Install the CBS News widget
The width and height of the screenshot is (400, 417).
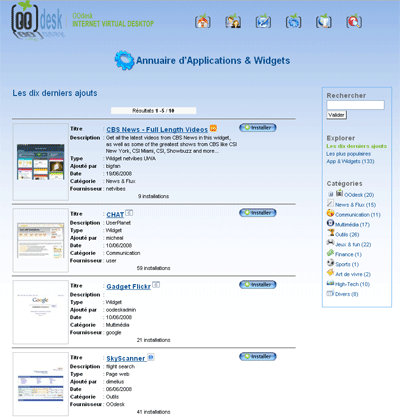click(x=258, y=128)
